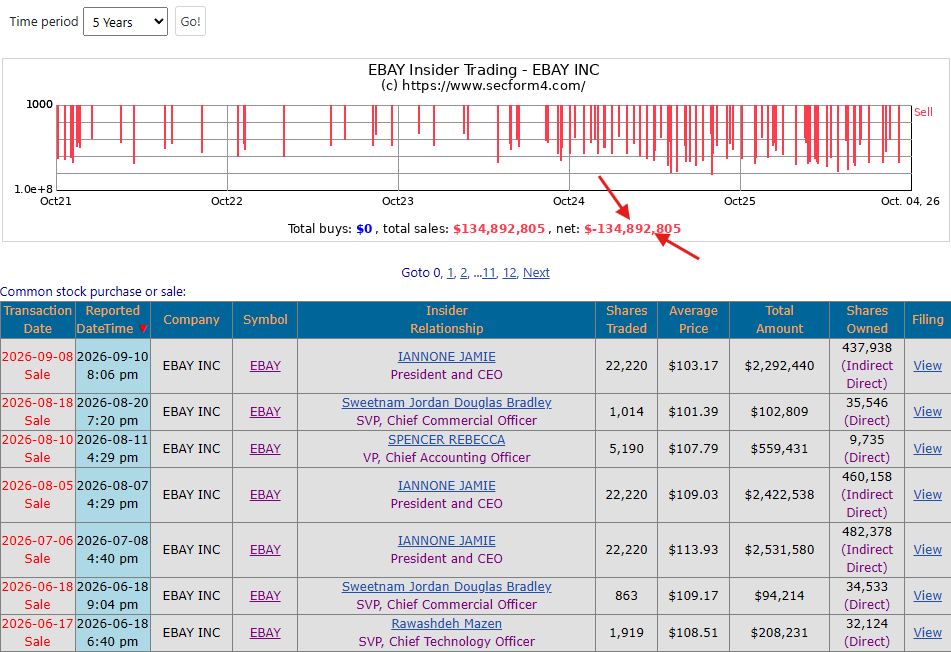Click the Next page link
Viewport: 951px width, 652px height.
pyautogui.click(x=536, y=273)
